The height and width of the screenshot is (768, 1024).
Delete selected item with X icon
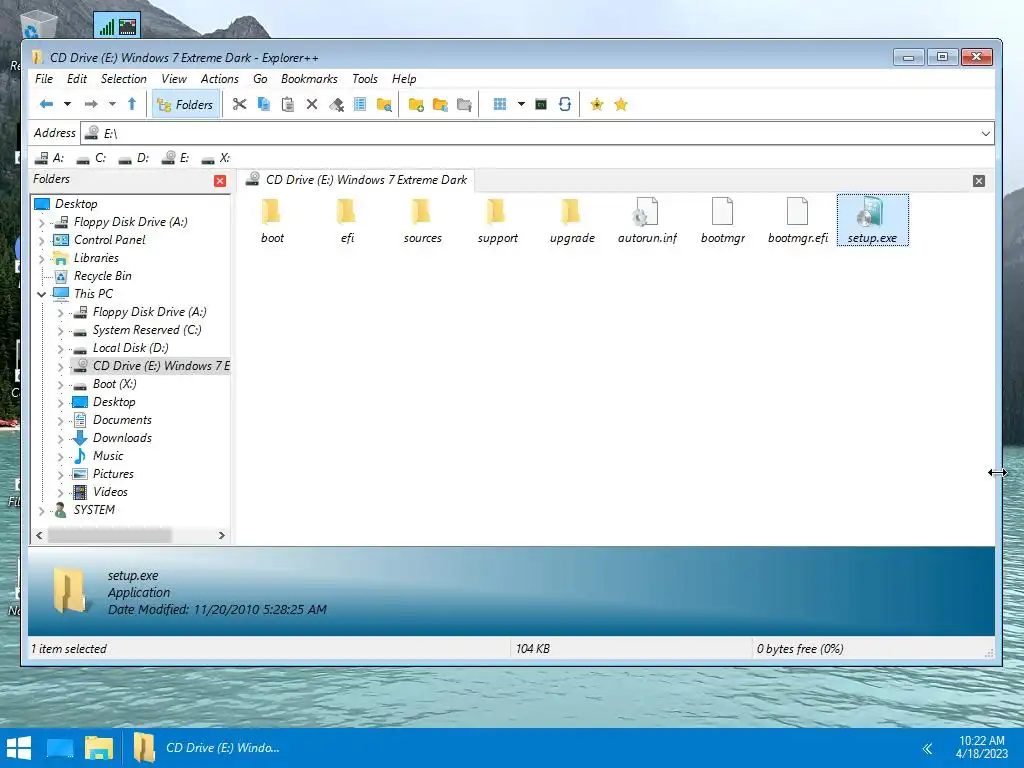(x=312, y=104)
